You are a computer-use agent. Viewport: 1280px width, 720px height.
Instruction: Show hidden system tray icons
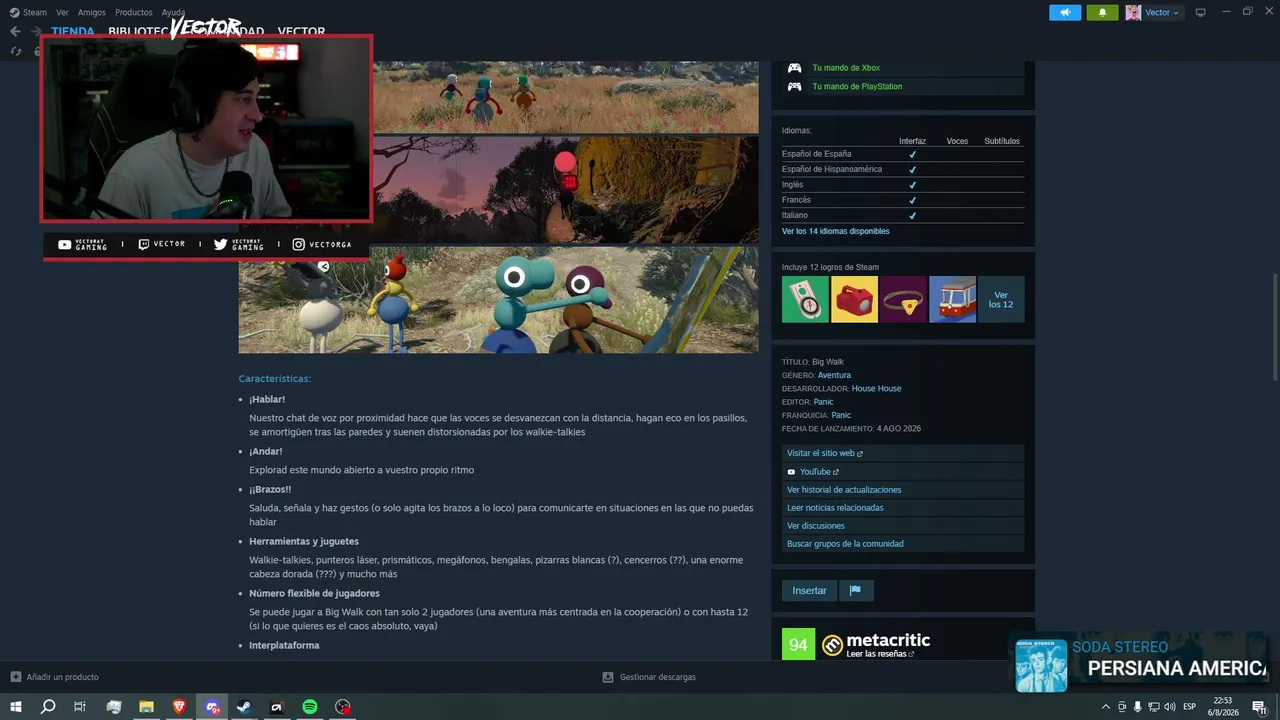1105,707
